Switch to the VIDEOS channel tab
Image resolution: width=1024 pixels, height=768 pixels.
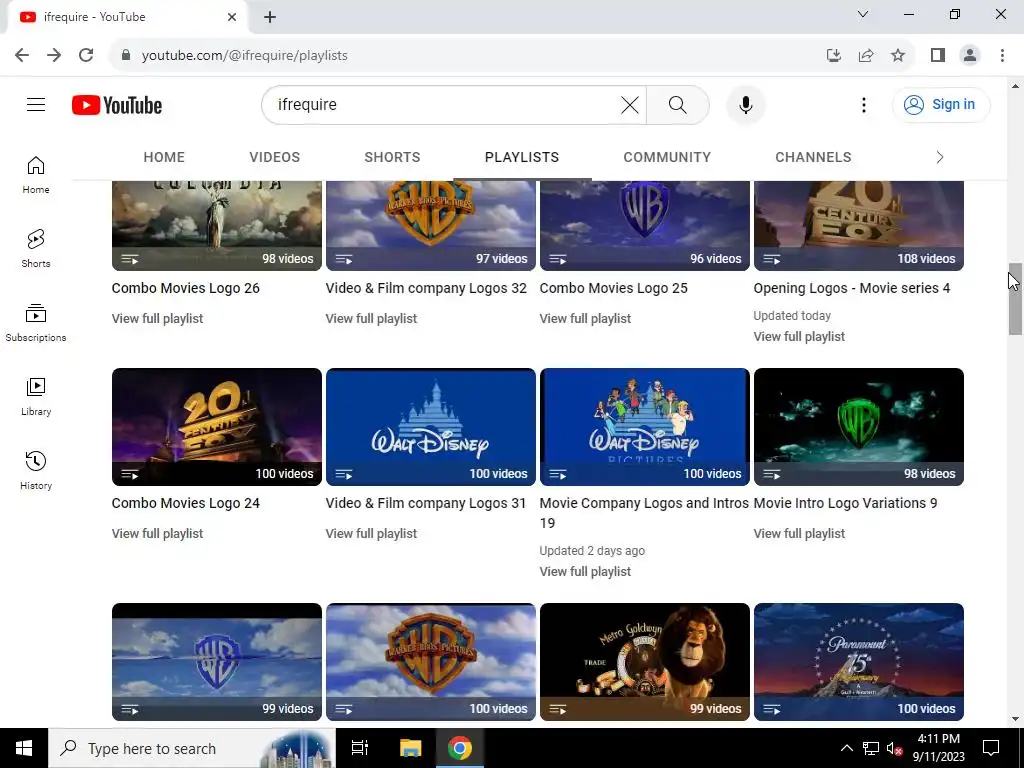coord(274,157)
